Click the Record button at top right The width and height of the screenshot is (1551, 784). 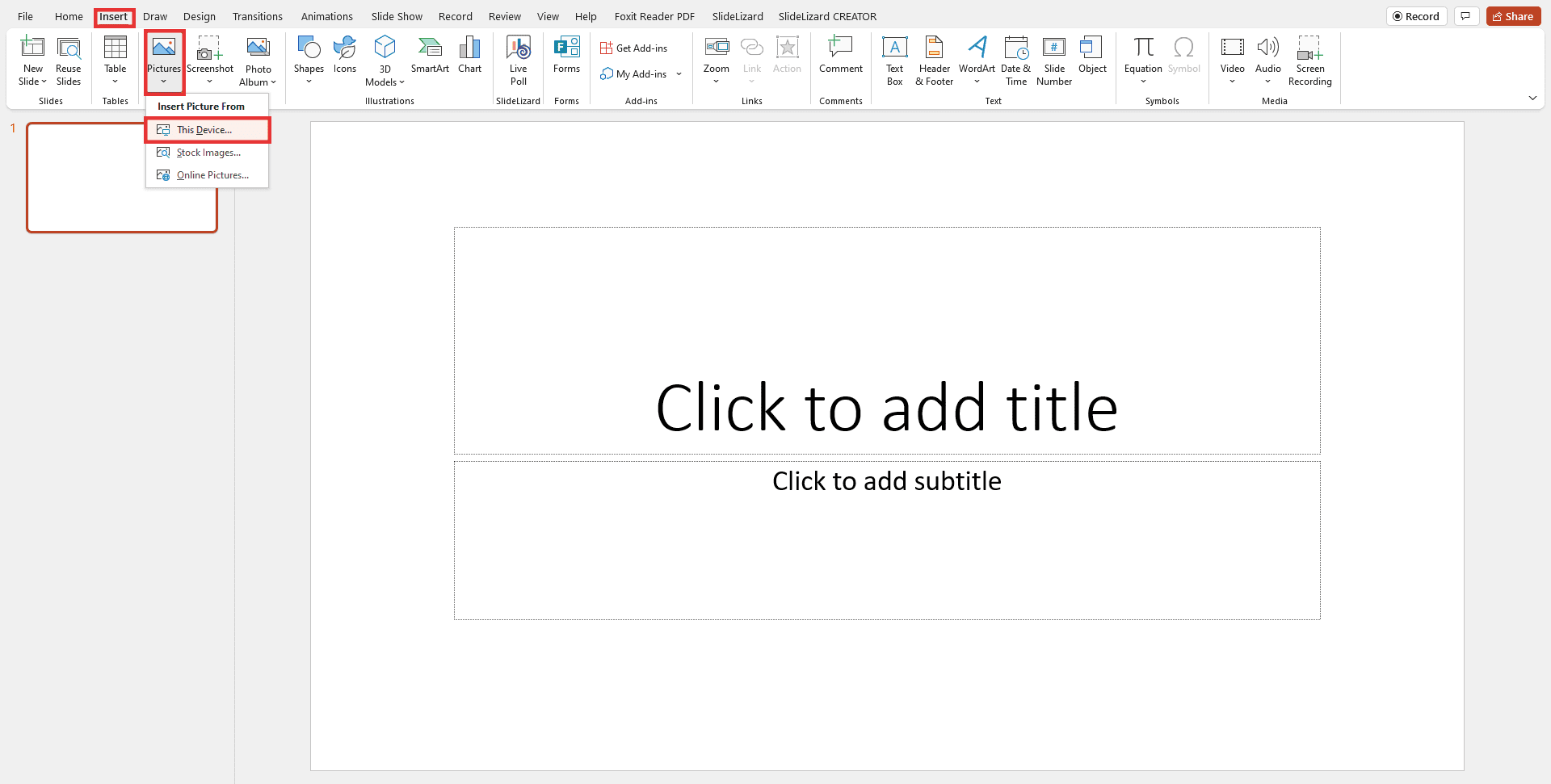[1416, 16]
